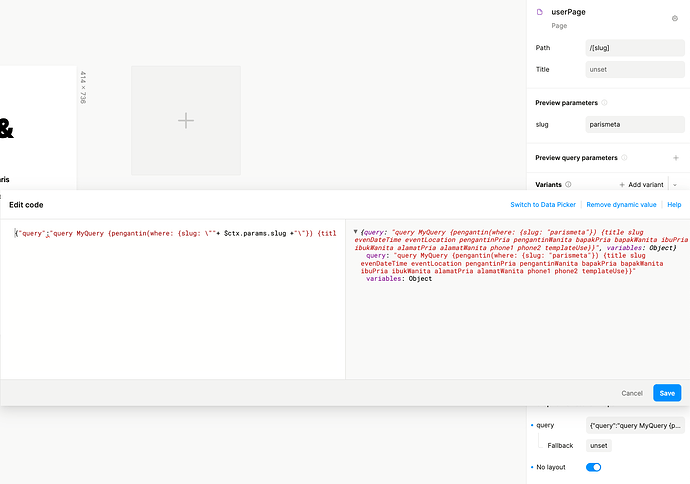The width and height of the screenshot is (690, 484).
Task: Collapse the query result object tree
Action: [355, 232]
